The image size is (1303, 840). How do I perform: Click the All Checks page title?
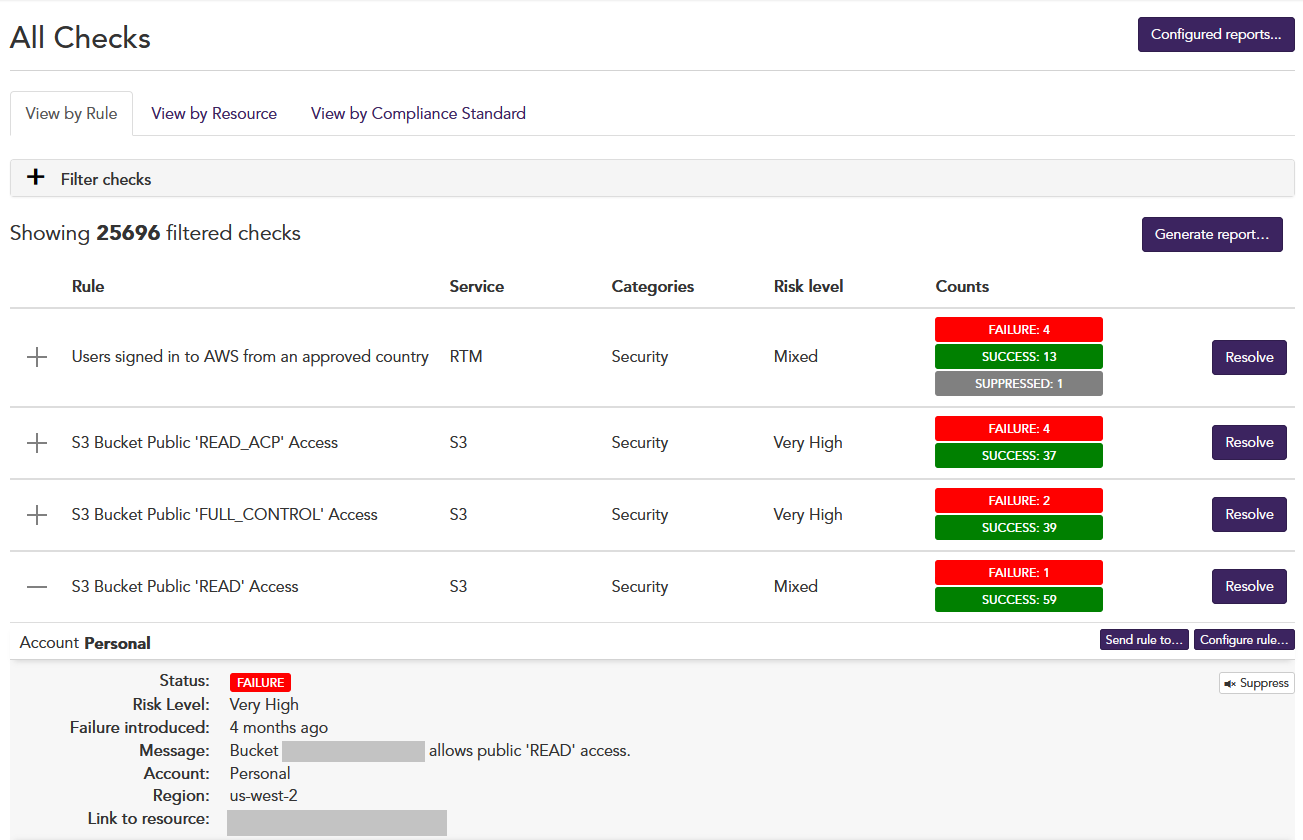[x=80, y=37]
